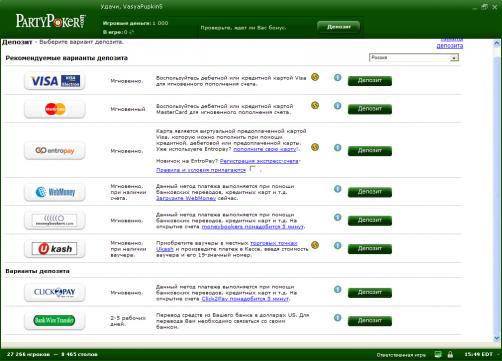Screen dimensions: 502x361
Task: Open the депозита link at top right
Action: [450, 46]
